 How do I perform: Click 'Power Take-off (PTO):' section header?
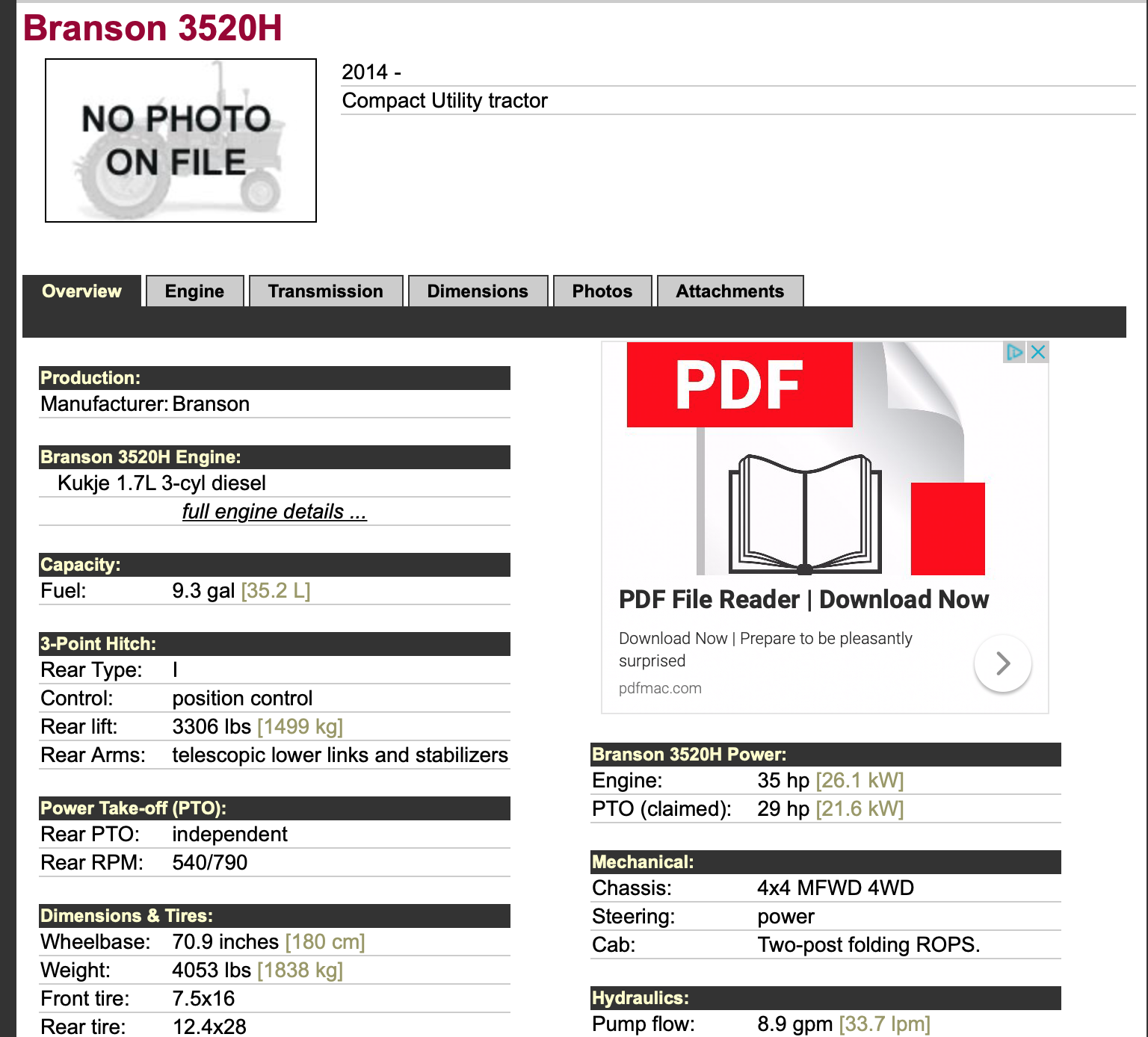pyautogui.click(x=274, y=808)
